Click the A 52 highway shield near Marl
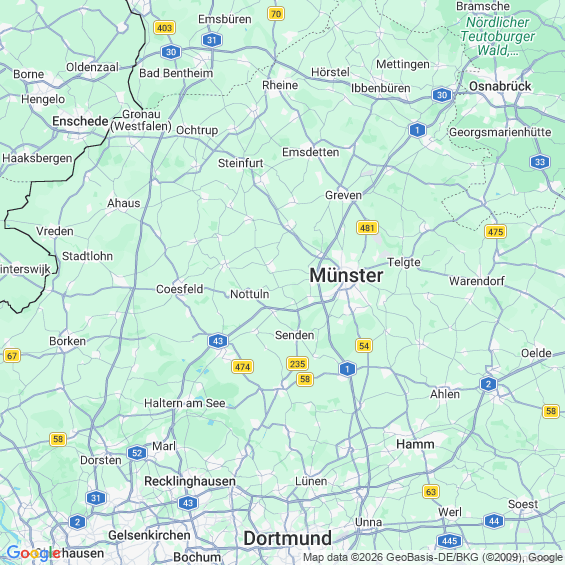This screenshot has height=565, width=565. click(x=137, y=453)
